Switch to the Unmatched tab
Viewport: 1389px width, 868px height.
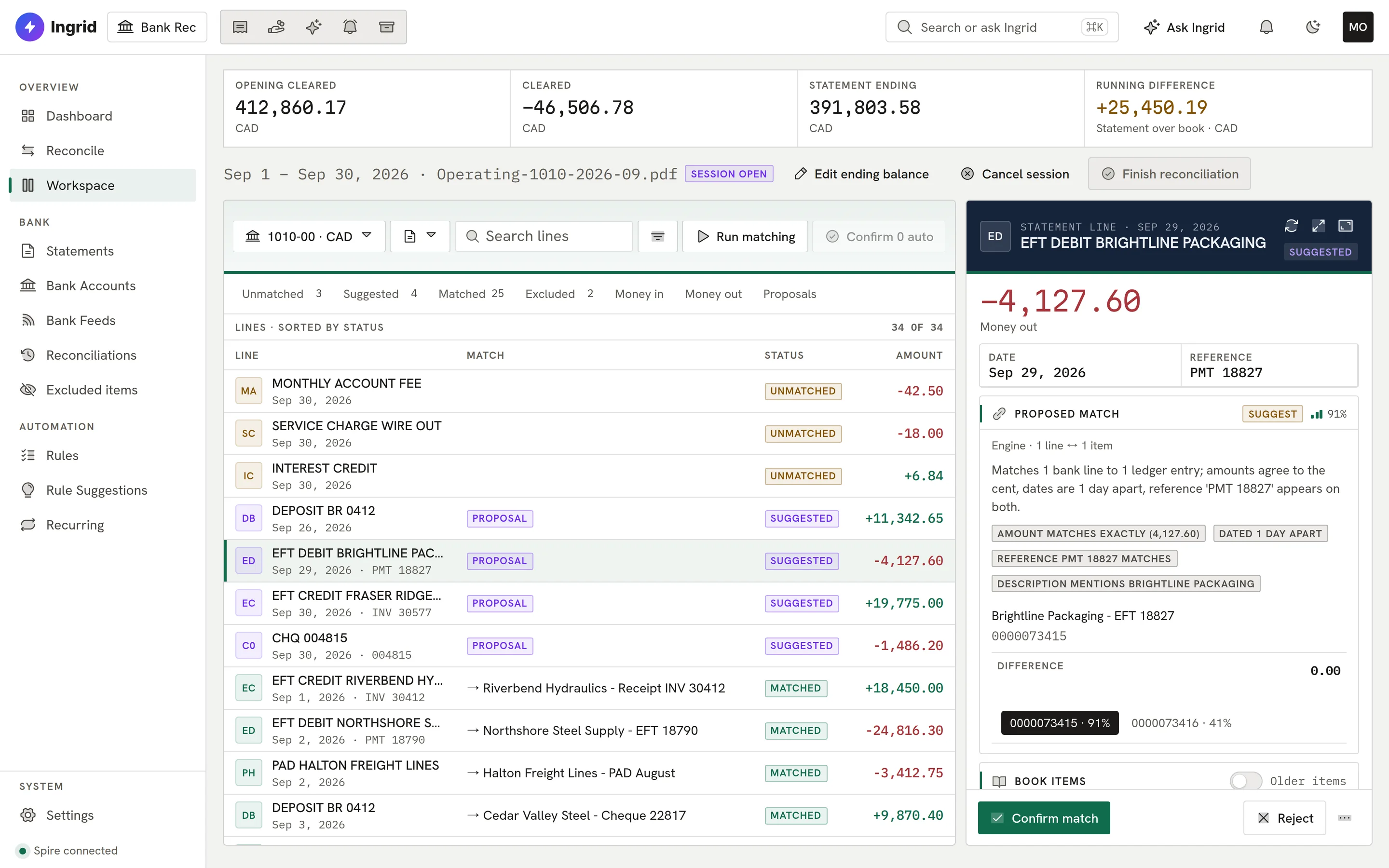[282, 294]
